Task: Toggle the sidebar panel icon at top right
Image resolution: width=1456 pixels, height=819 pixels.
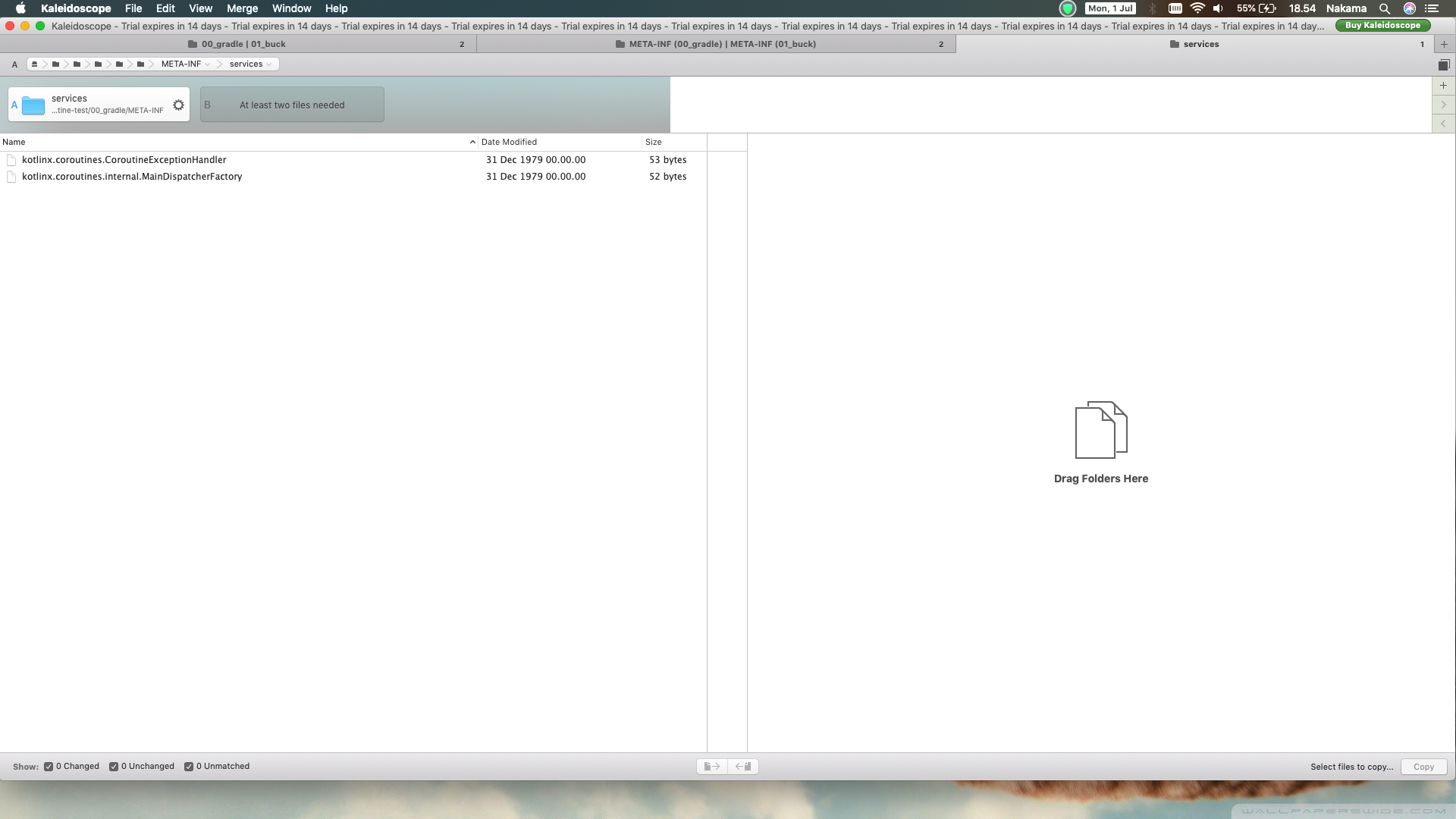Action: [x=1444, y=64]
